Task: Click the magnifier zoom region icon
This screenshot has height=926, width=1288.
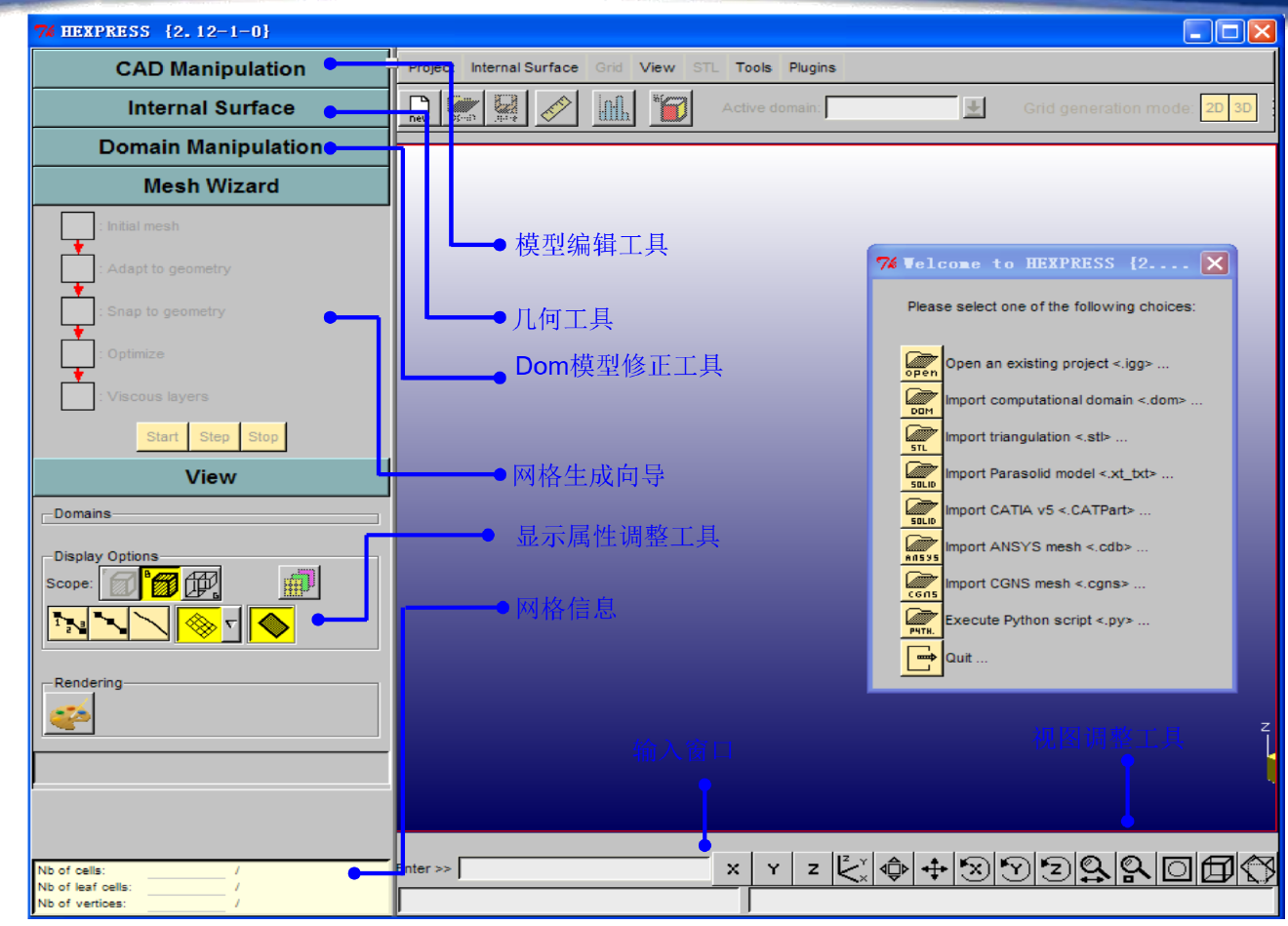Action: coord(1135,868)
